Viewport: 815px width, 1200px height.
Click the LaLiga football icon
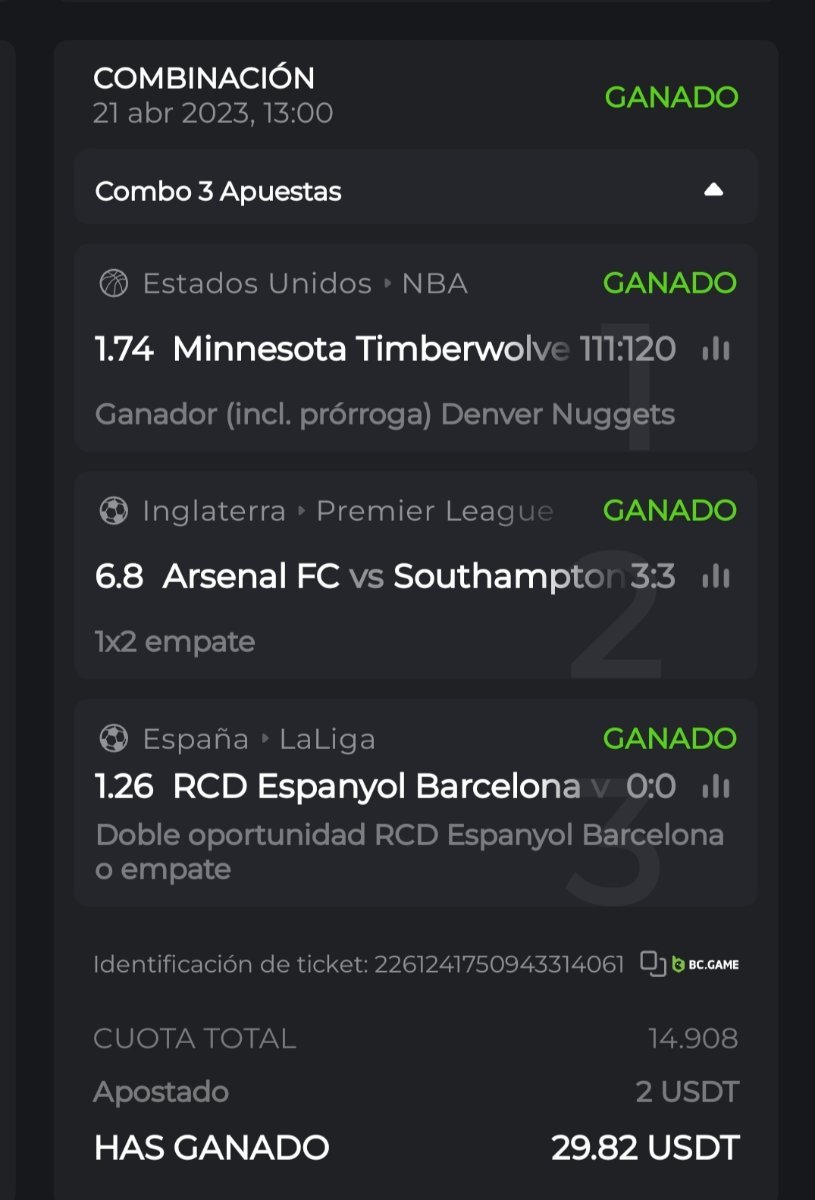pos(113,739)
